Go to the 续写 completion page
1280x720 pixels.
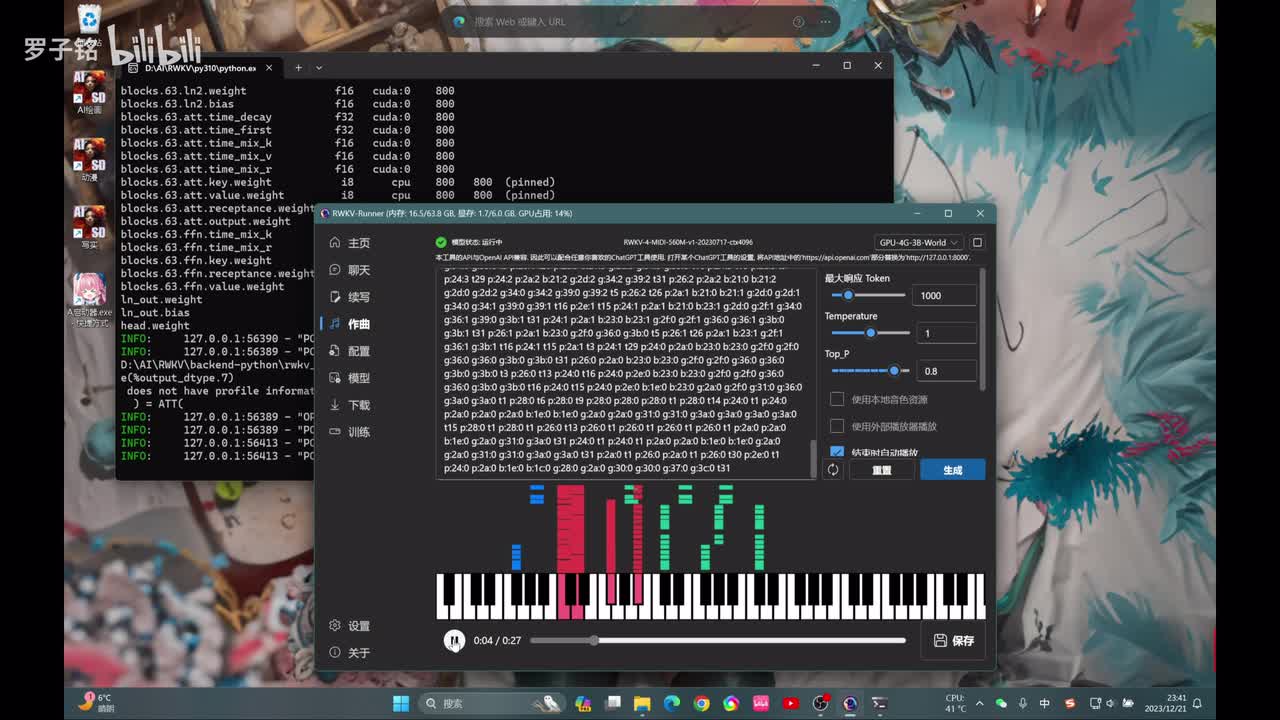(x=350, y=297)
